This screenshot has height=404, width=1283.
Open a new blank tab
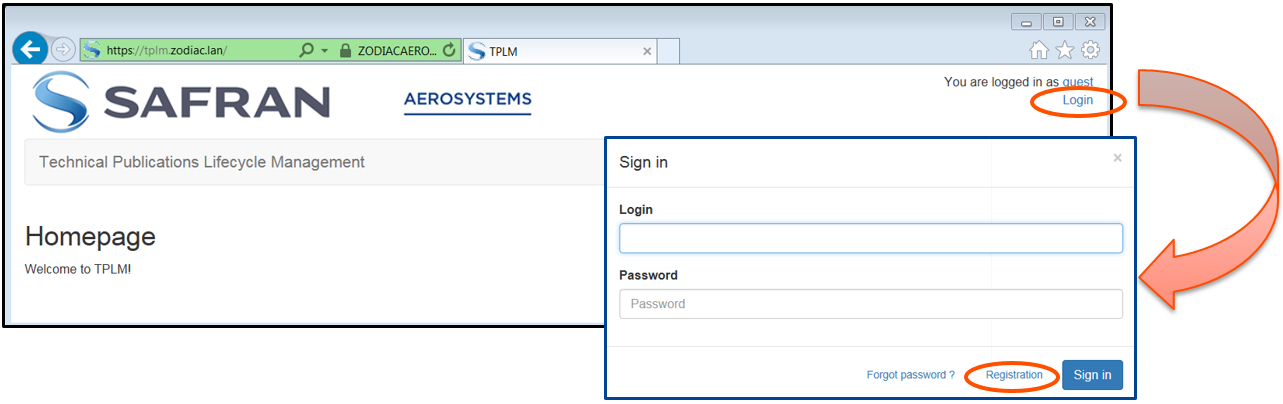point(669,51)
